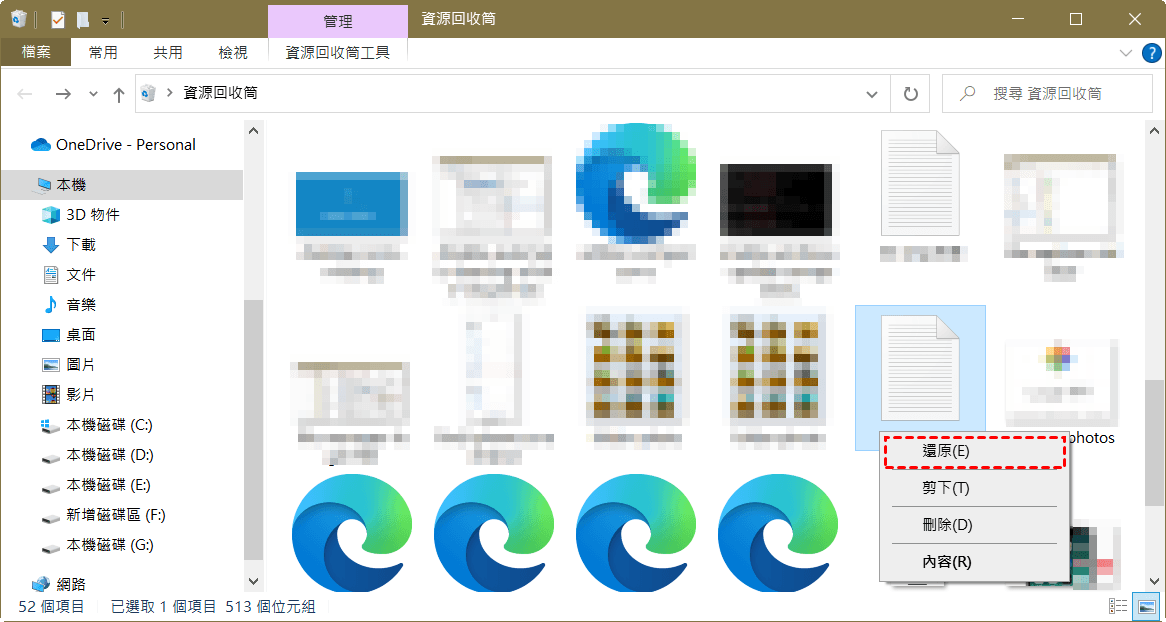Switch to the 常用 ribbon tab
This screenshot has width=1166, height=622.
(103, 52)
